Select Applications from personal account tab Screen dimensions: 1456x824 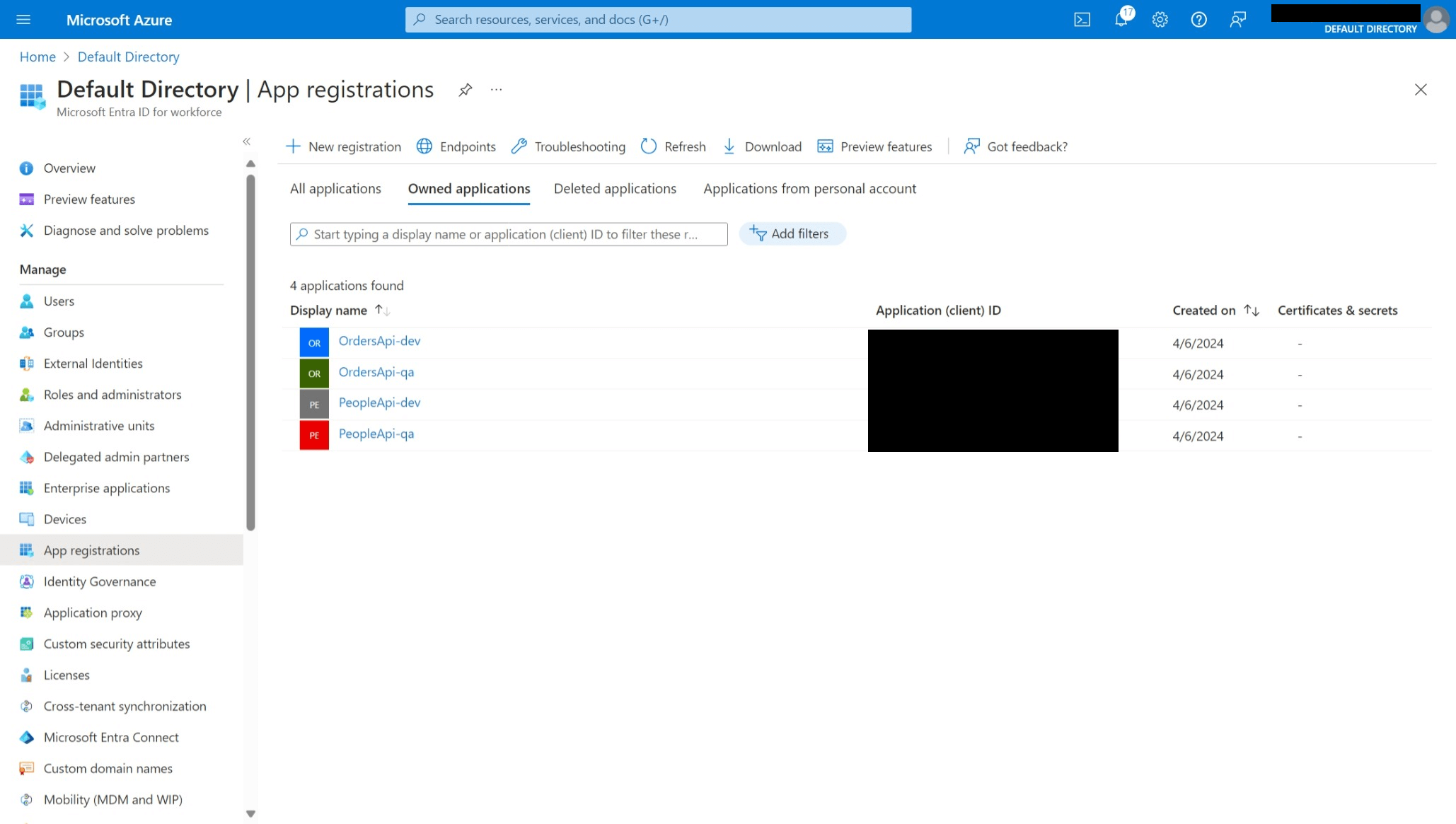point(809,188)
